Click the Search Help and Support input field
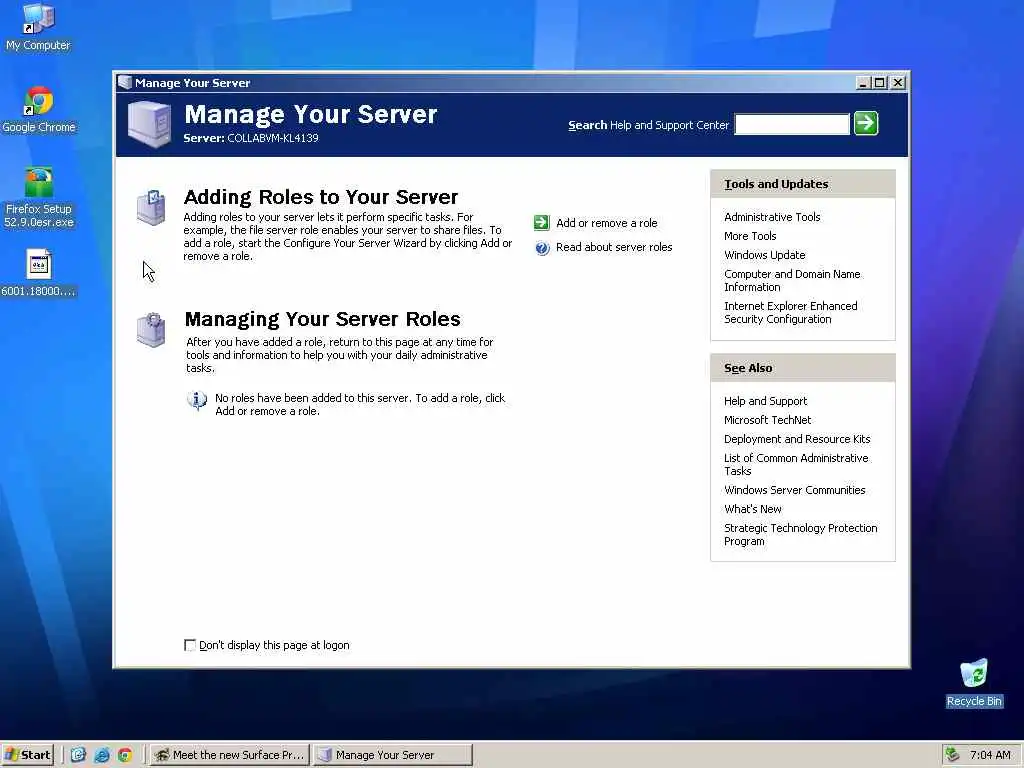Image resolution: width=1024 pixels, height=768 pixels. click(x=792, y=124)
